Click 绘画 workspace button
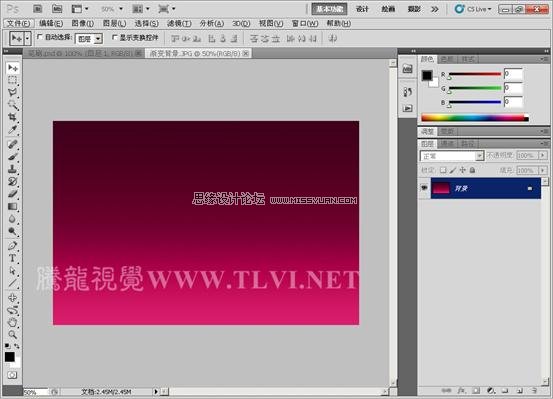Image resolution: width=553 pixels, height=399 pixels. [388, 9]
